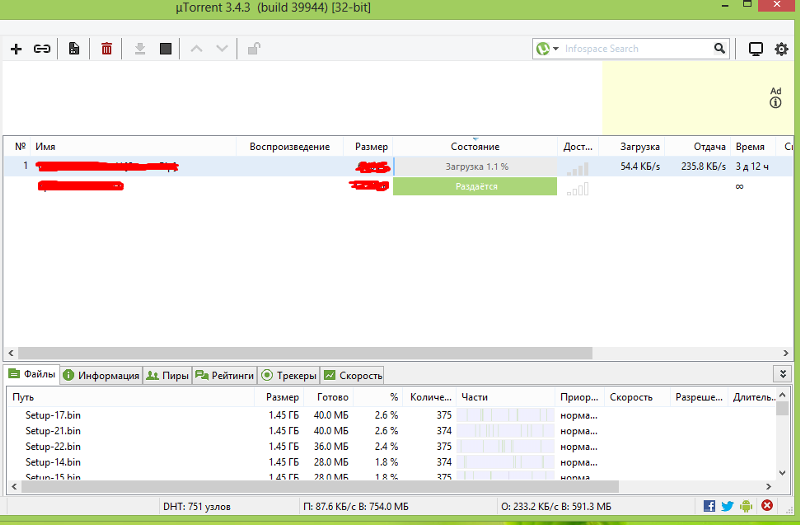Collapse the details pane chevron button
The height and width of the screenshot is (525, 800).
point(783,374)
